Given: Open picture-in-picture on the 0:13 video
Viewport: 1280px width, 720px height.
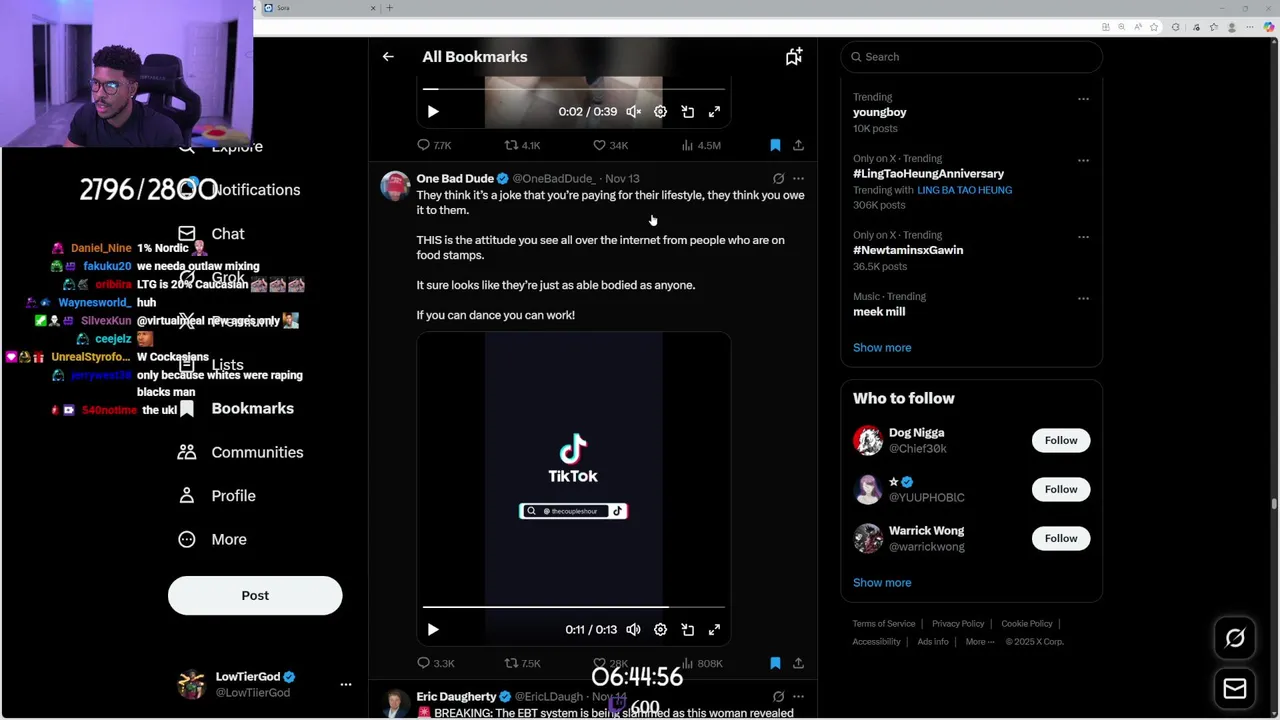Looking at the screenshot, I should point(688,630).
